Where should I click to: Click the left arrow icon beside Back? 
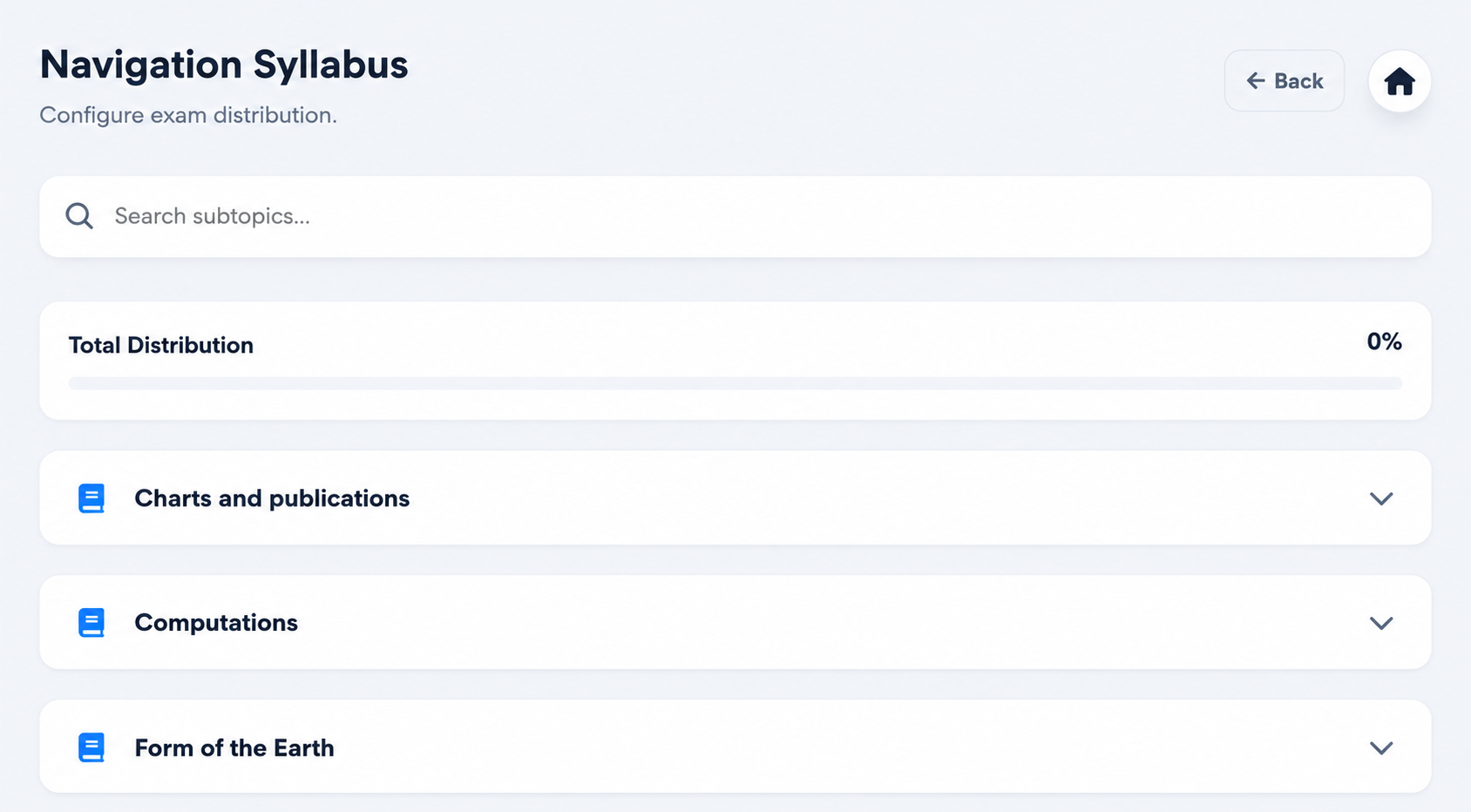(x=1255, y=81)
